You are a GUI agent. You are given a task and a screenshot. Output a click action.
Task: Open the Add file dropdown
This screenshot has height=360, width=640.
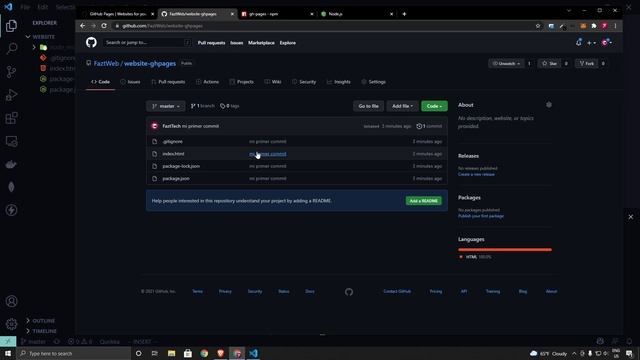[402, 106]
